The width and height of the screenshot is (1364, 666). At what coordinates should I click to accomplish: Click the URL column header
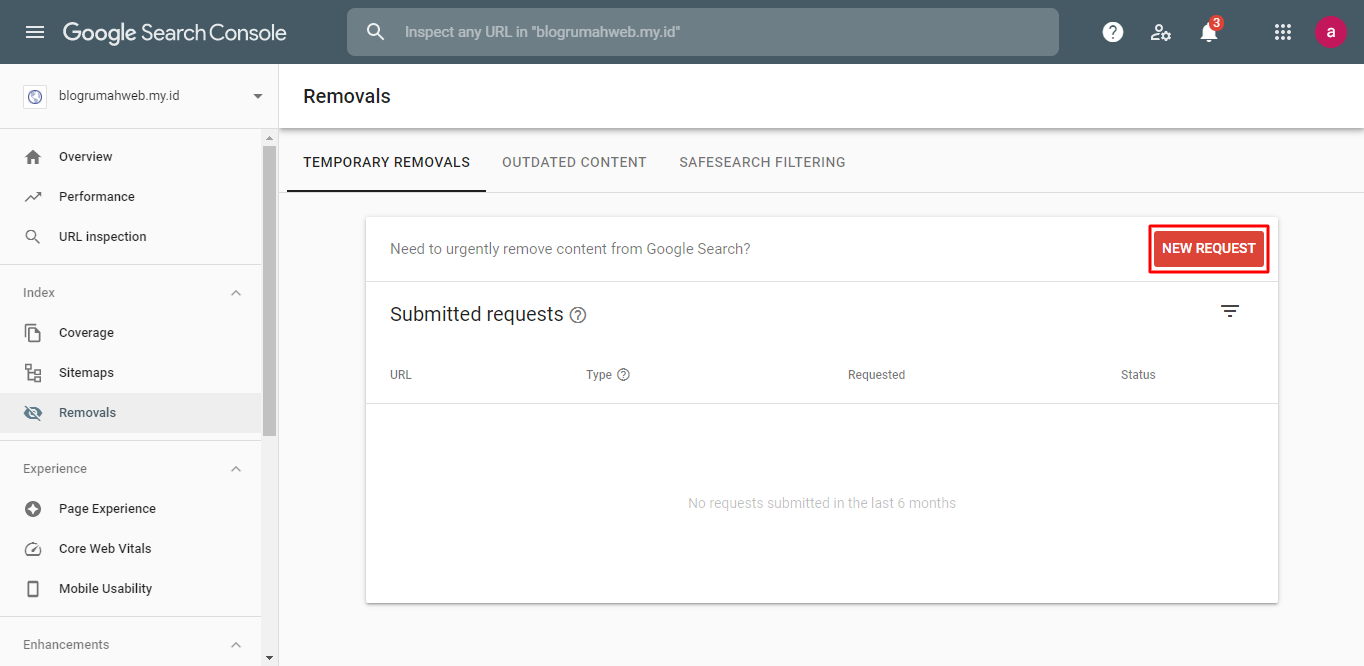pos(401,375)
